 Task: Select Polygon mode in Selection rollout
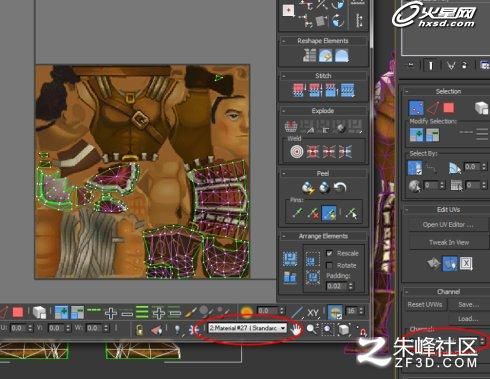pyautogui.click(x=449, y=108)
